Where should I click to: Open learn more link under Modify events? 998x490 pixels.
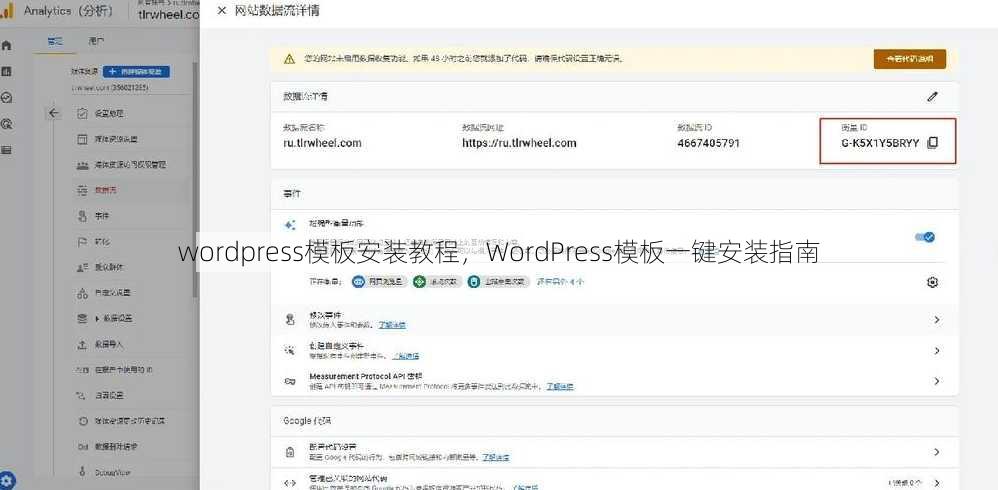392,325
